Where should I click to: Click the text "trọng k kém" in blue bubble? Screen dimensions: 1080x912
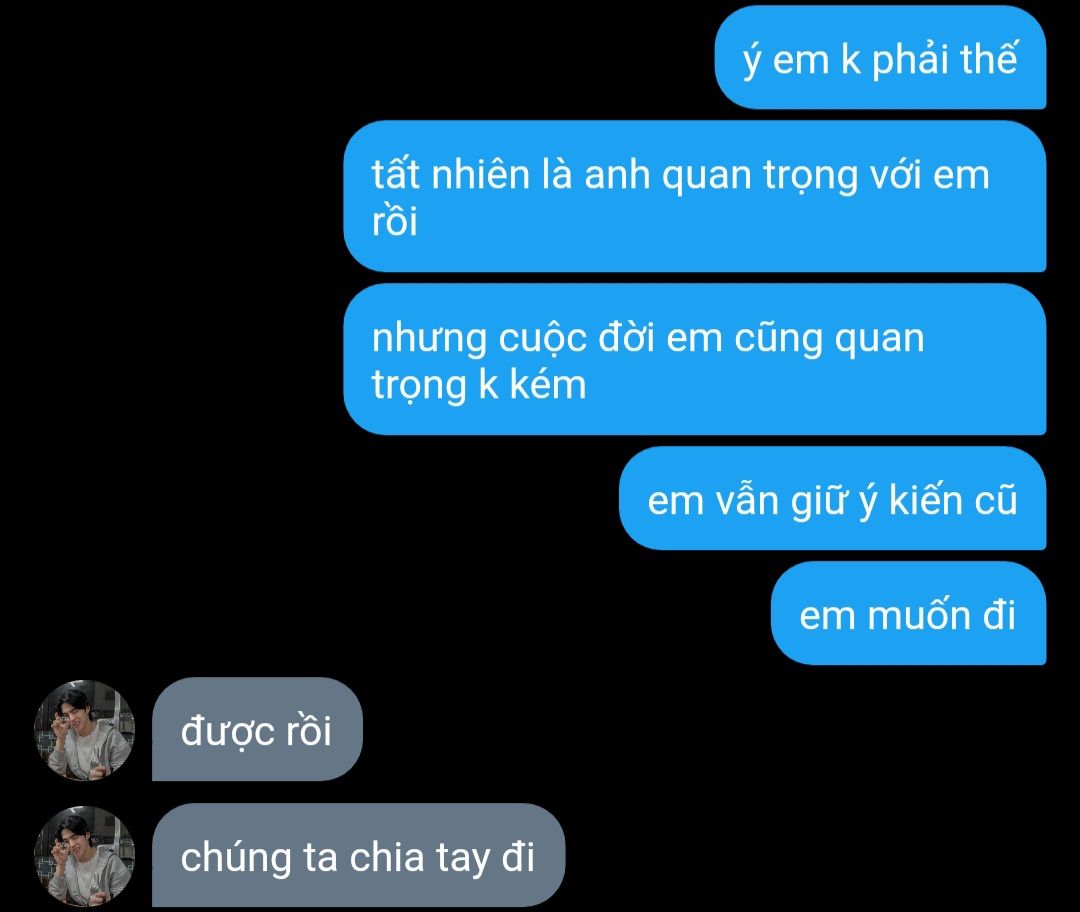point(479,384)
